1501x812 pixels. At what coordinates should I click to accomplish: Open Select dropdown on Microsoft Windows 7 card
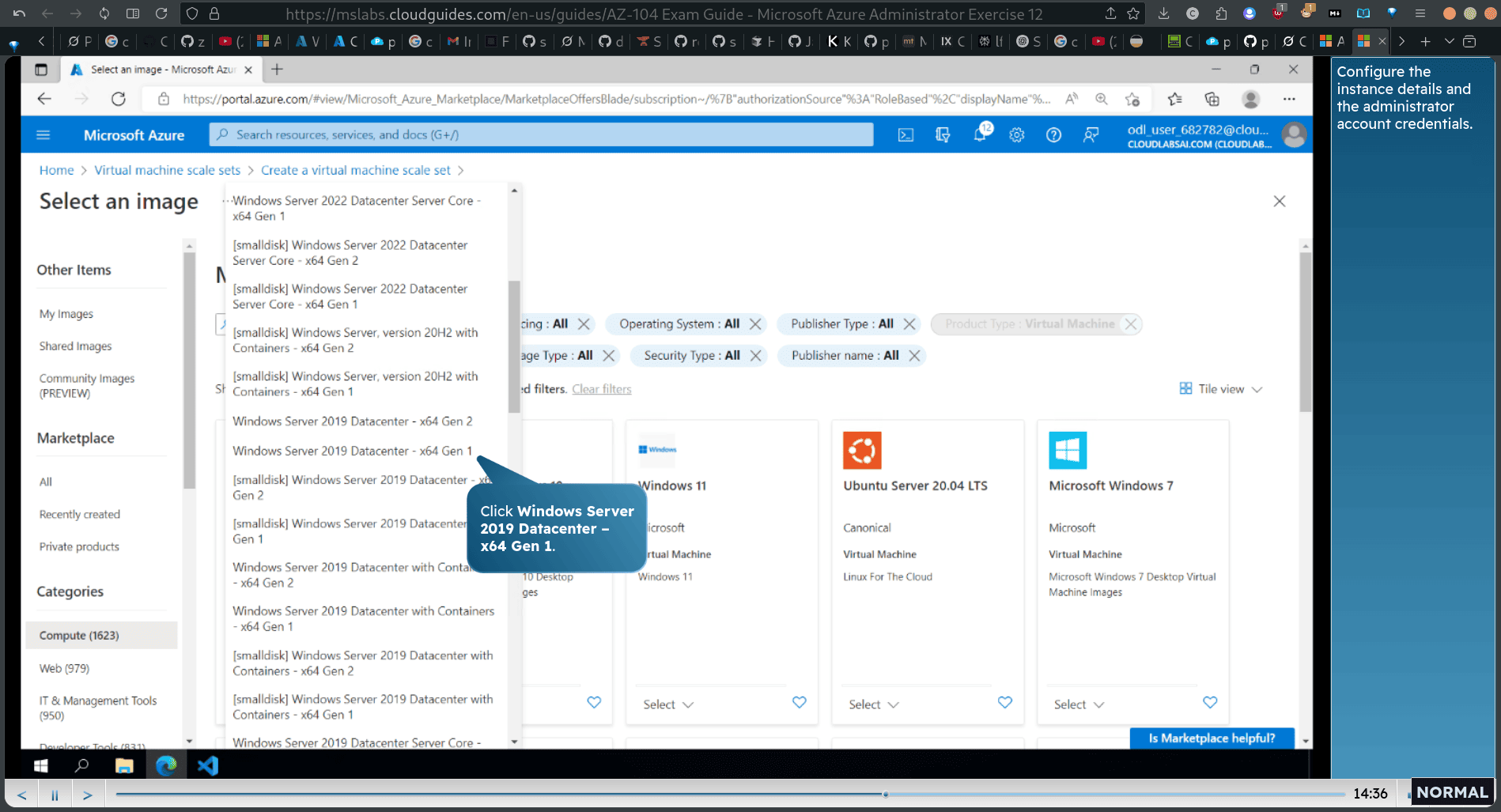(x=1079, y=704)
